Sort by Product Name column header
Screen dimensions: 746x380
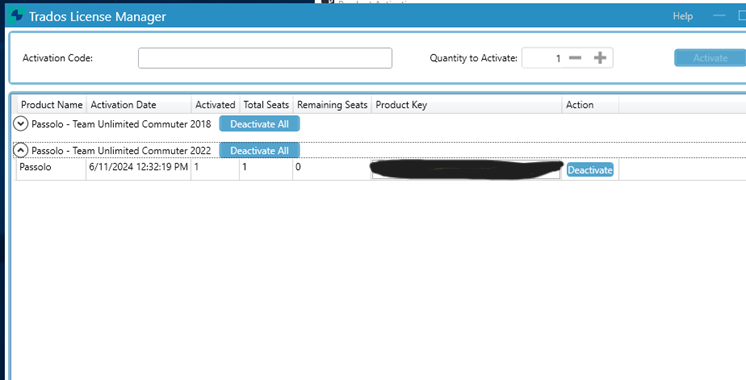click(x=52, y=105)
